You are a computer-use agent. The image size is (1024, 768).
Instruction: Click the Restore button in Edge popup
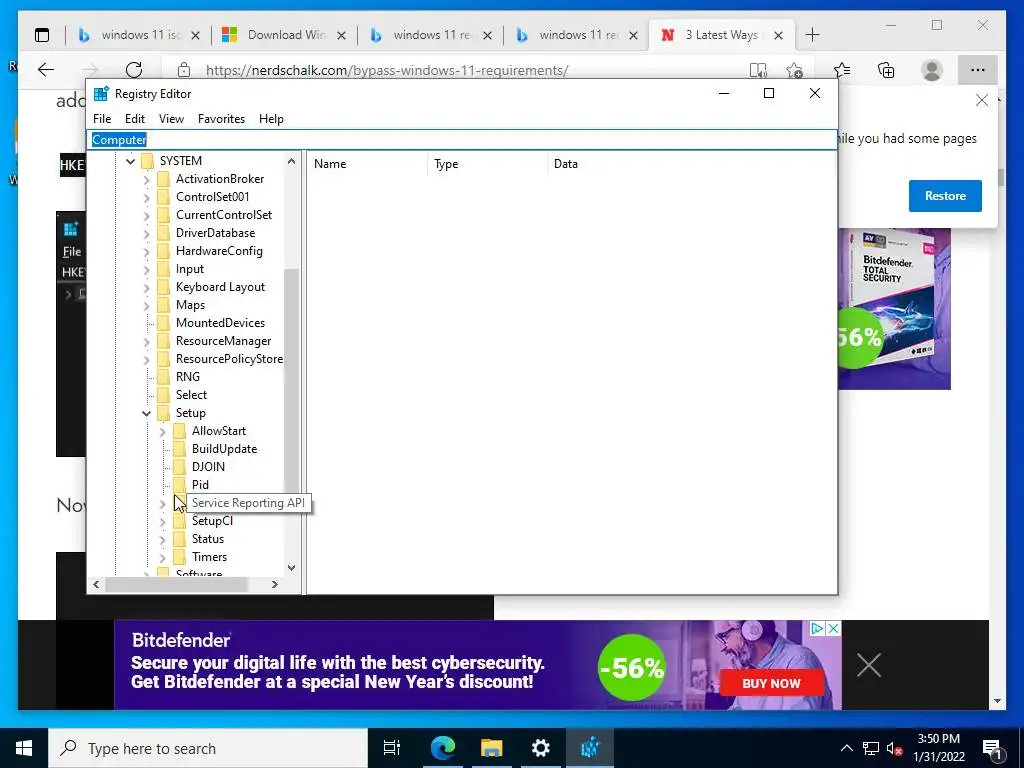point(945,196)
